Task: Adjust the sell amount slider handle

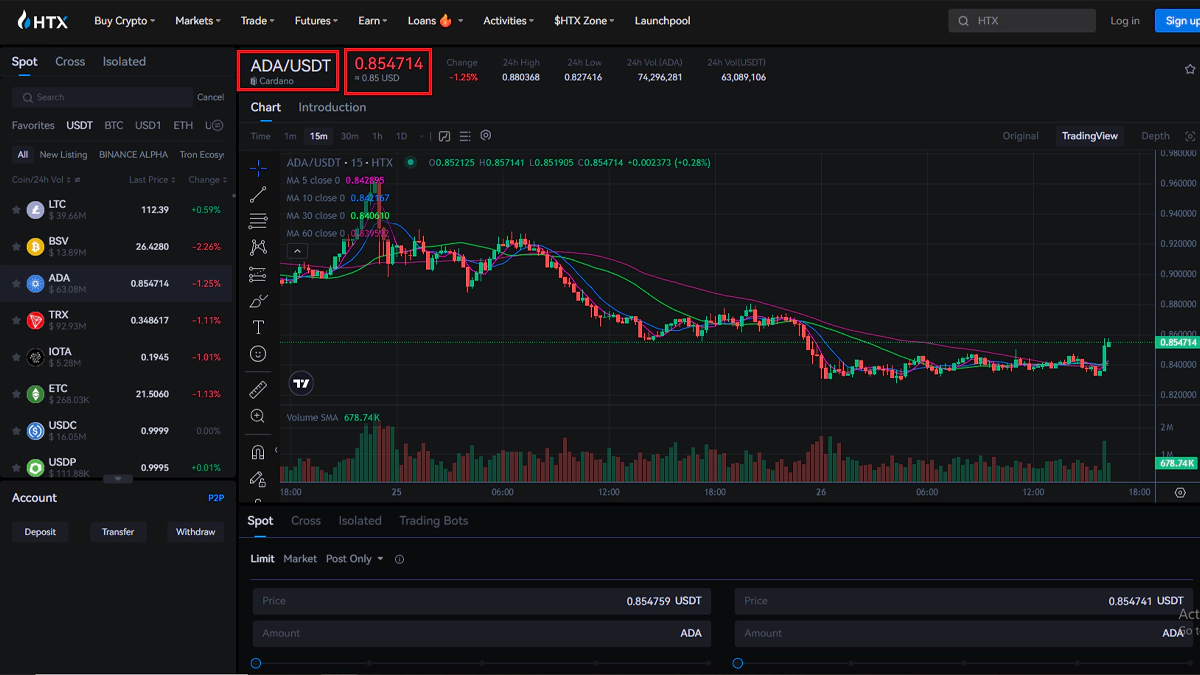Action: (x=738, y=663)
